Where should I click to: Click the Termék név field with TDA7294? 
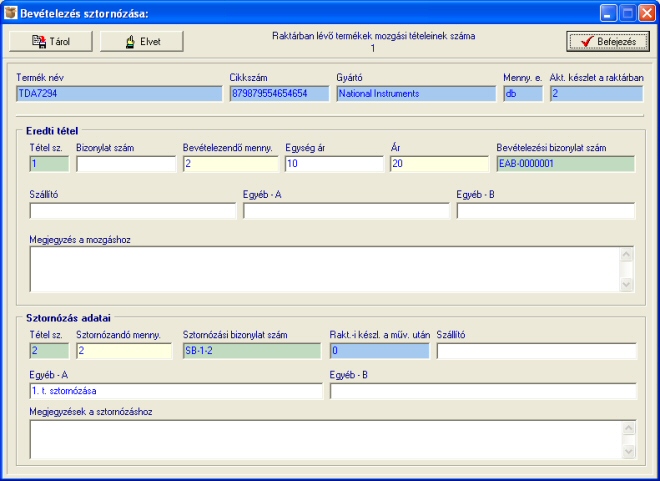pos(119,93)
